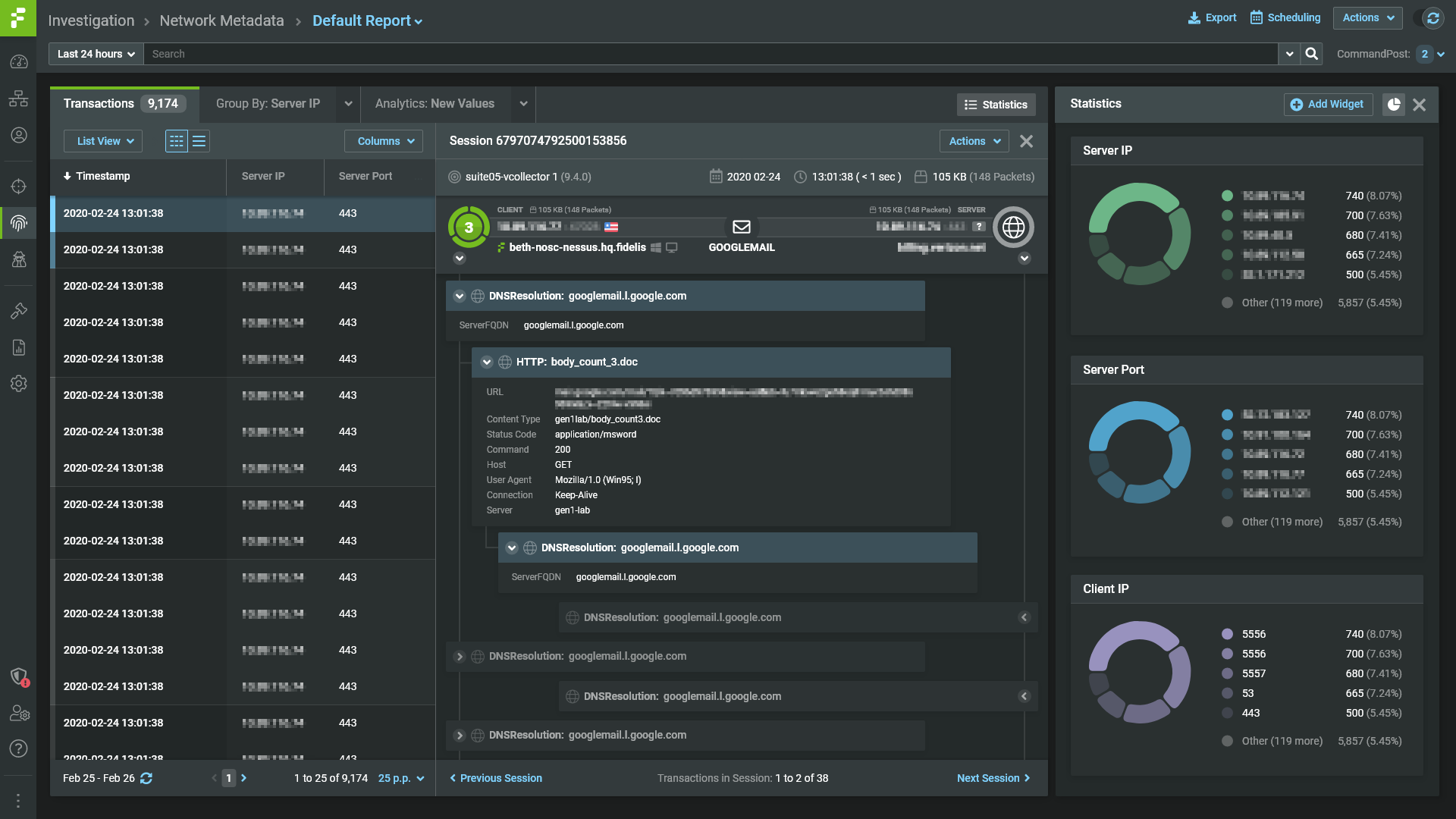
Task: Click the Add Widget button
Action: click(1327, 105)
